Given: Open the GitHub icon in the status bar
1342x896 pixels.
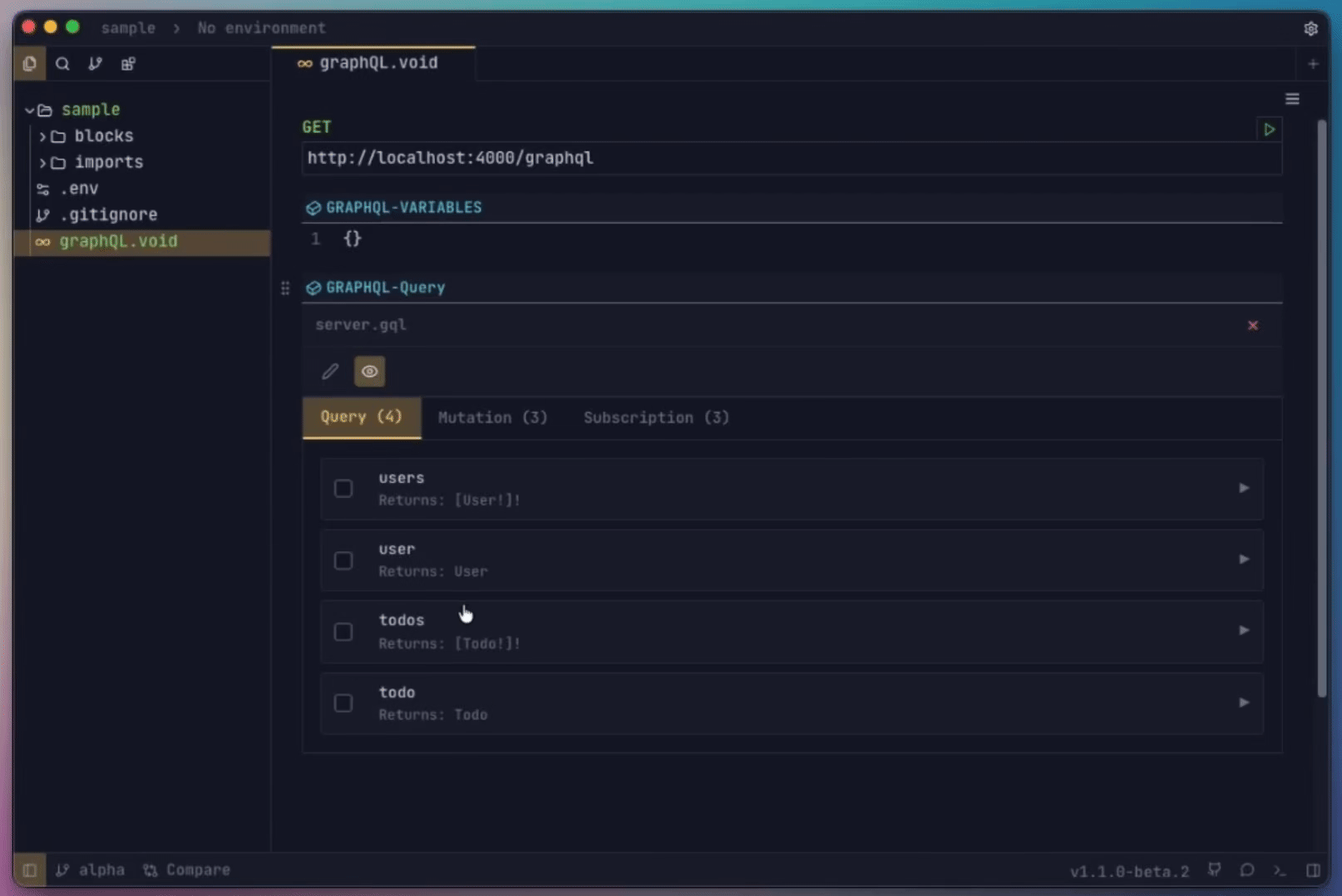Looking at the screenshot, I should [x=1214, y=870].
